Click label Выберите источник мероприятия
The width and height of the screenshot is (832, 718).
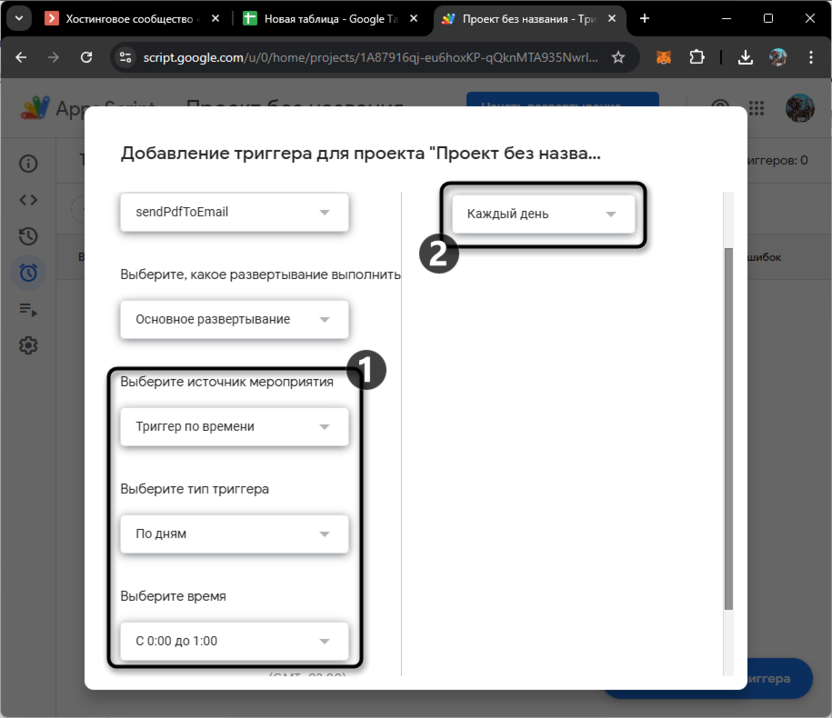pos(227,382)
